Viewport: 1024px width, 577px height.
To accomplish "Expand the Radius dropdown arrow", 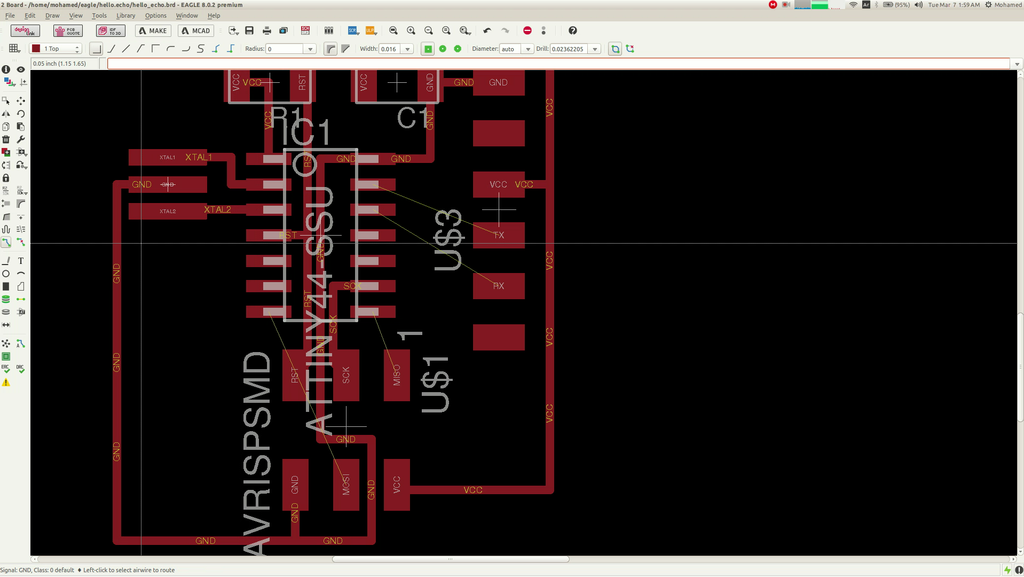I will point(310,49).
